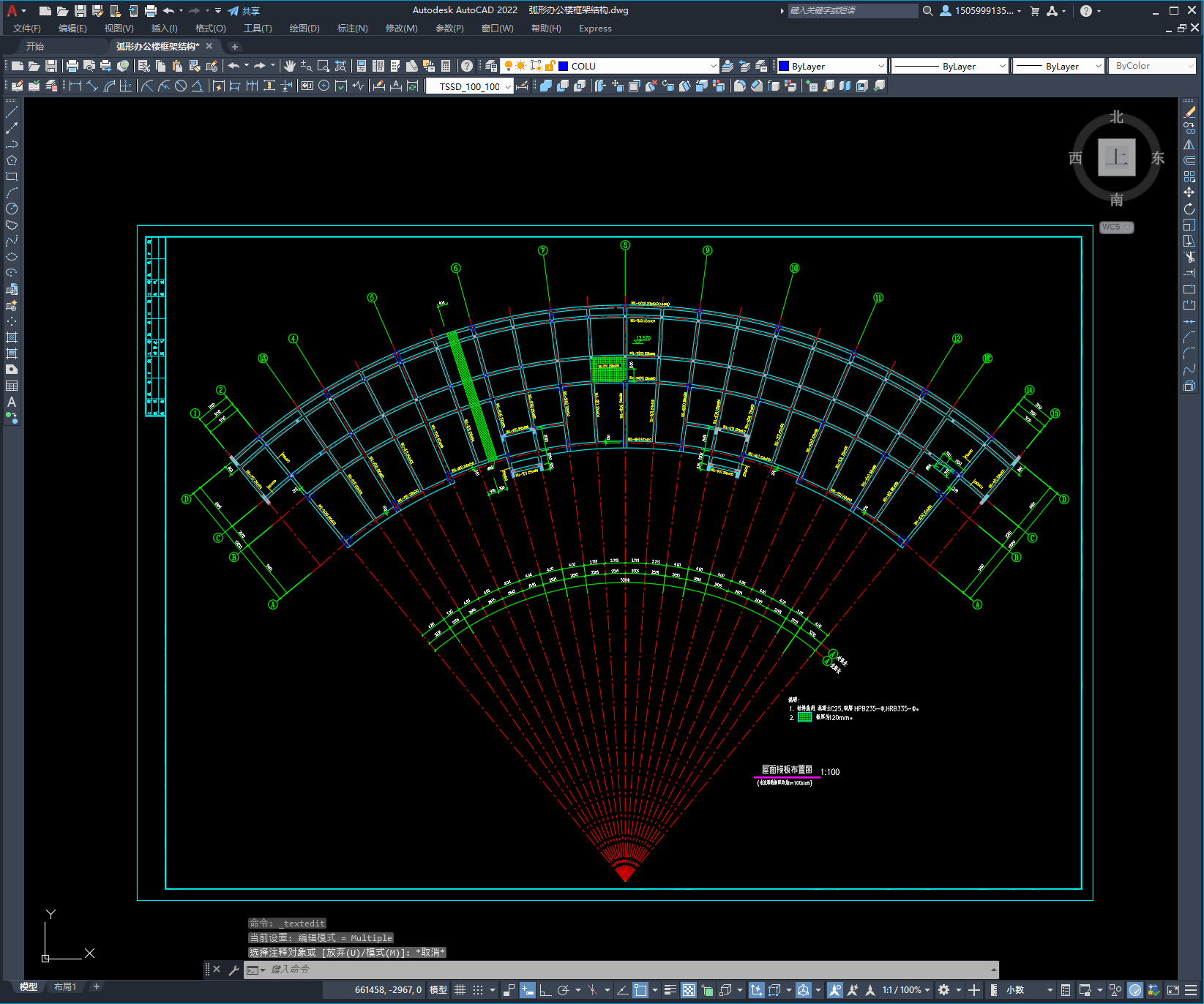Screen dimensions: 1204x1004
Task: Click the customization wrench icon by command line
Action: tap(234, 970)
